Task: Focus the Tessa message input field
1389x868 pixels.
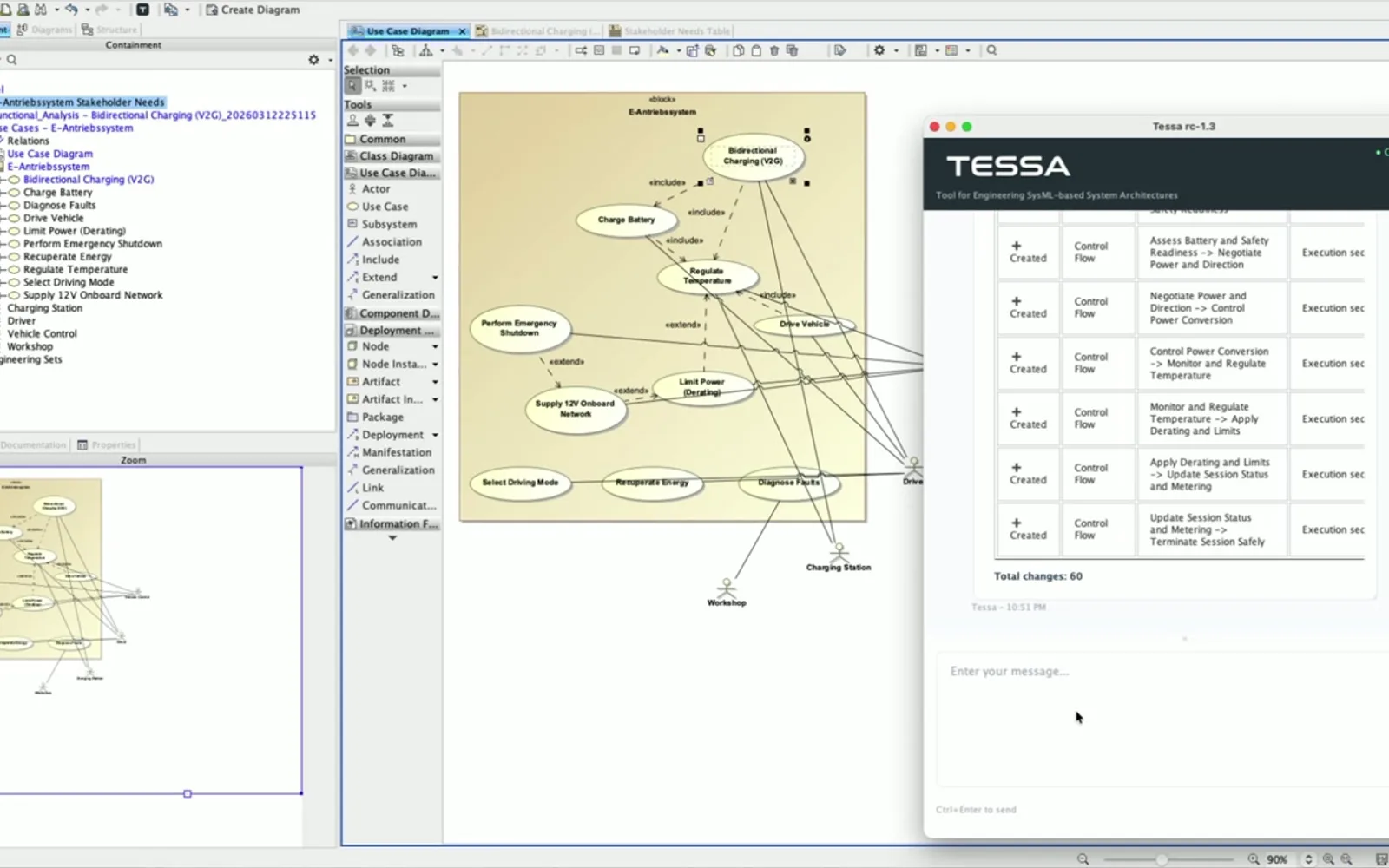Action: pyautogui.click(x=1162, y=719)
